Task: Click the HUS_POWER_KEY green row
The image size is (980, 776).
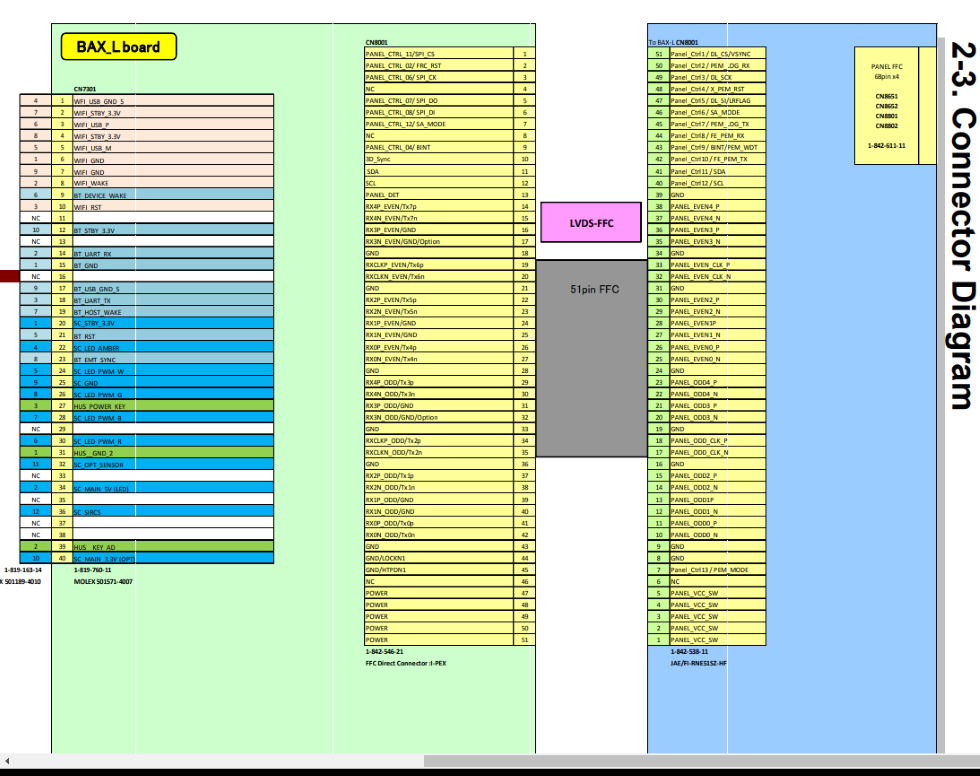Action: click(x=160, y=406)
